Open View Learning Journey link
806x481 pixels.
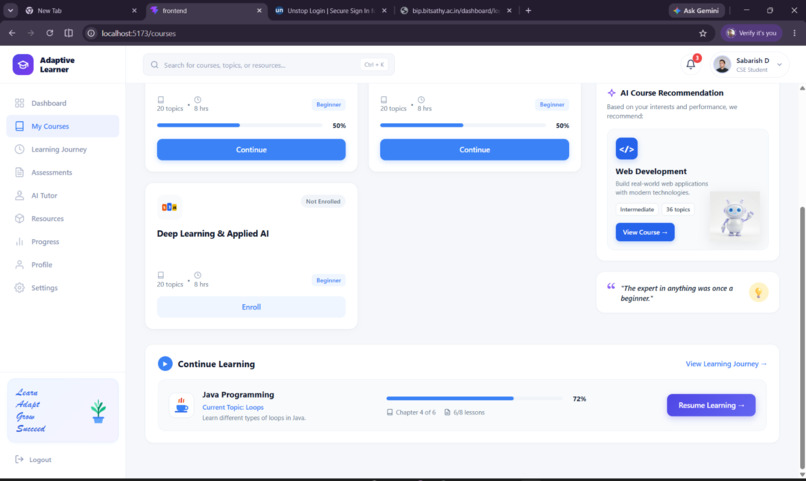726,364
